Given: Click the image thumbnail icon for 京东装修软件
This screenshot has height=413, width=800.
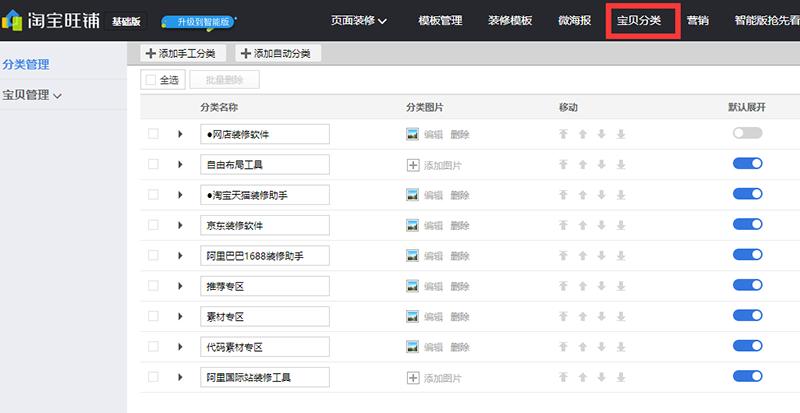Looking at the screenshot, I should click(x=412, y=225).
